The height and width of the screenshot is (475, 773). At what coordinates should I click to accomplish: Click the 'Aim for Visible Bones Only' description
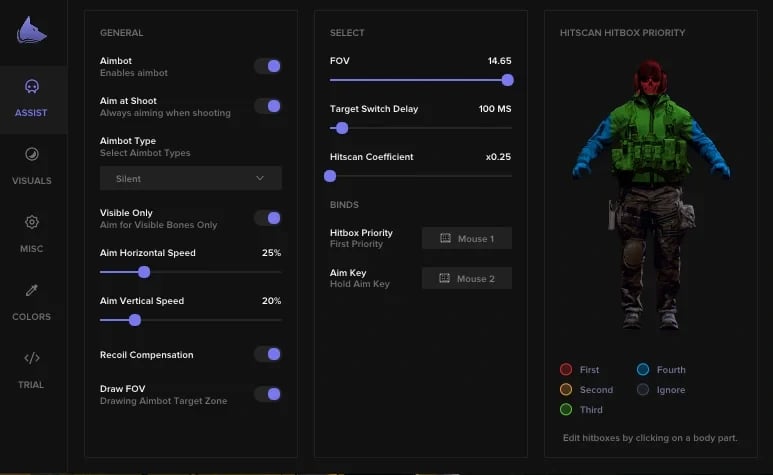click(x=158, y=225)
